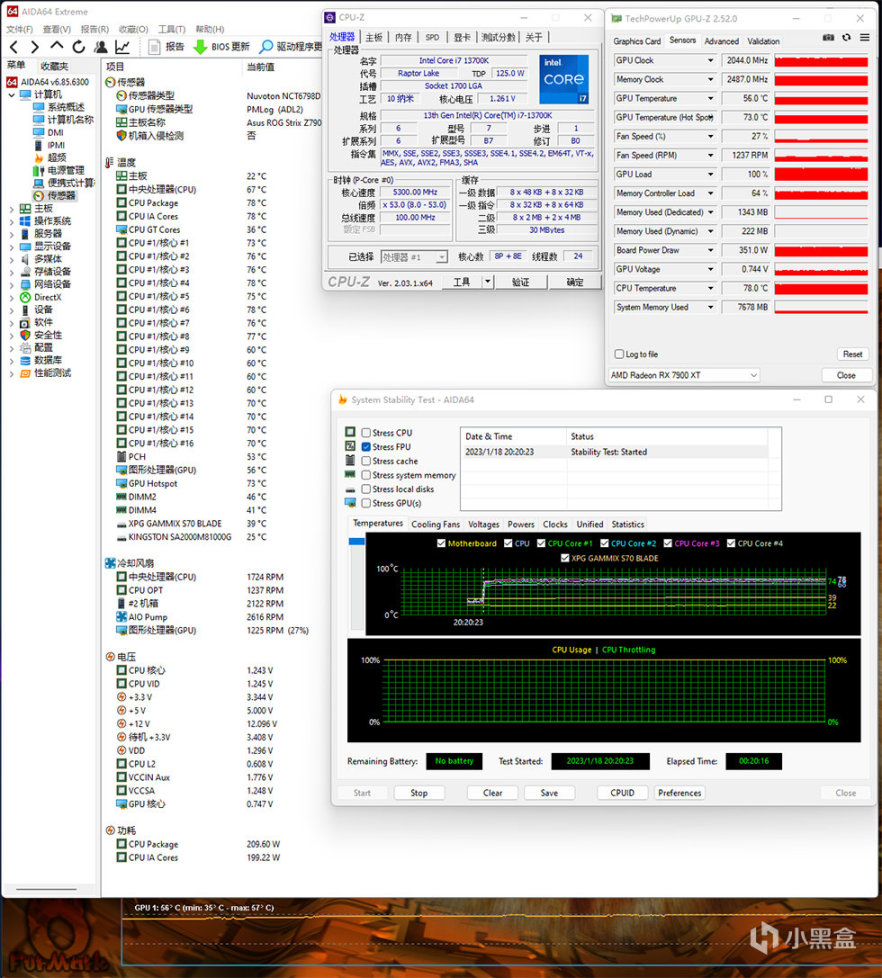Click the blue slider left of temperature graph
Image resolution: width=882 pixels, height=978 pixels.
357,541
